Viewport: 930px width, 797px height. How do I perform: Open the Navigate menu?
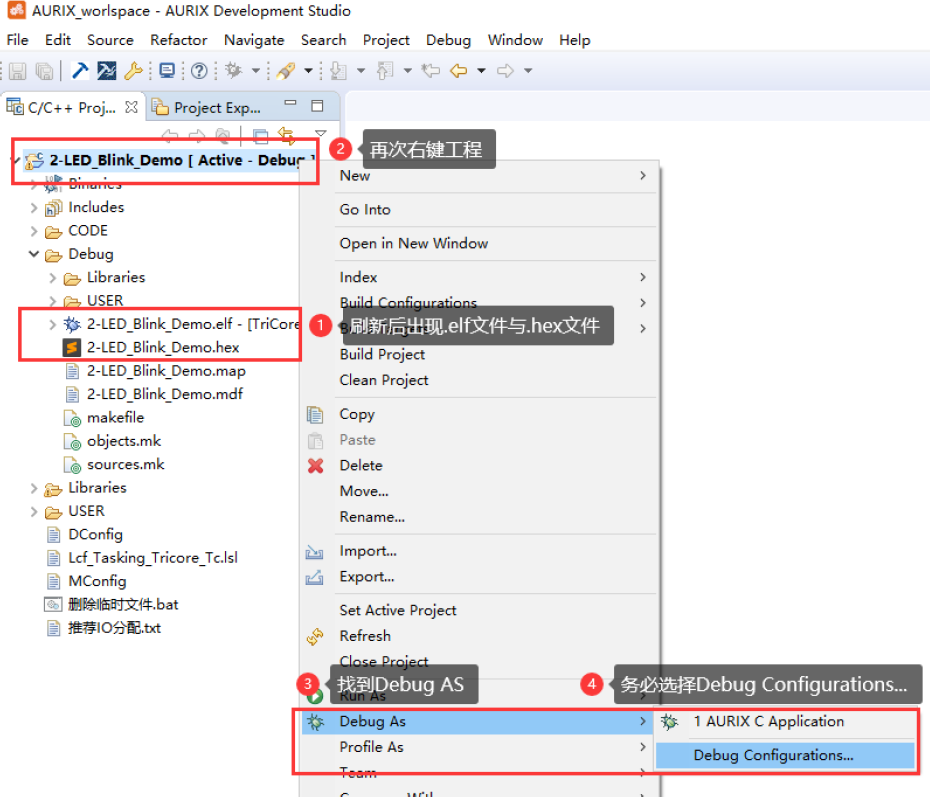pos(254,40)
